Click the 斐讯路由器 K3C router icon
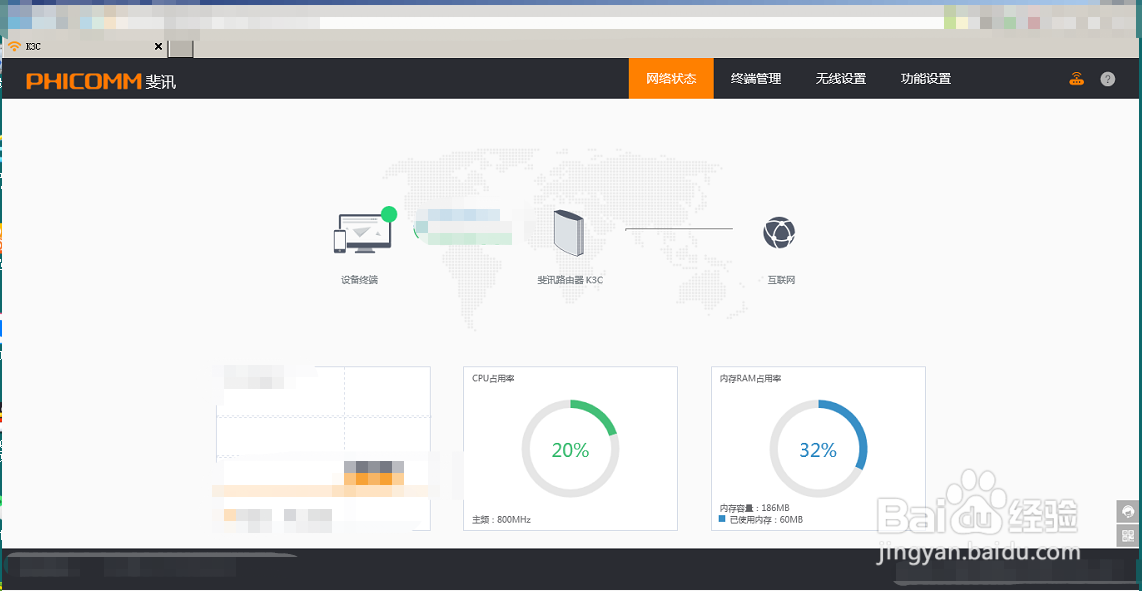1142x591 pixels. [569, 233]
